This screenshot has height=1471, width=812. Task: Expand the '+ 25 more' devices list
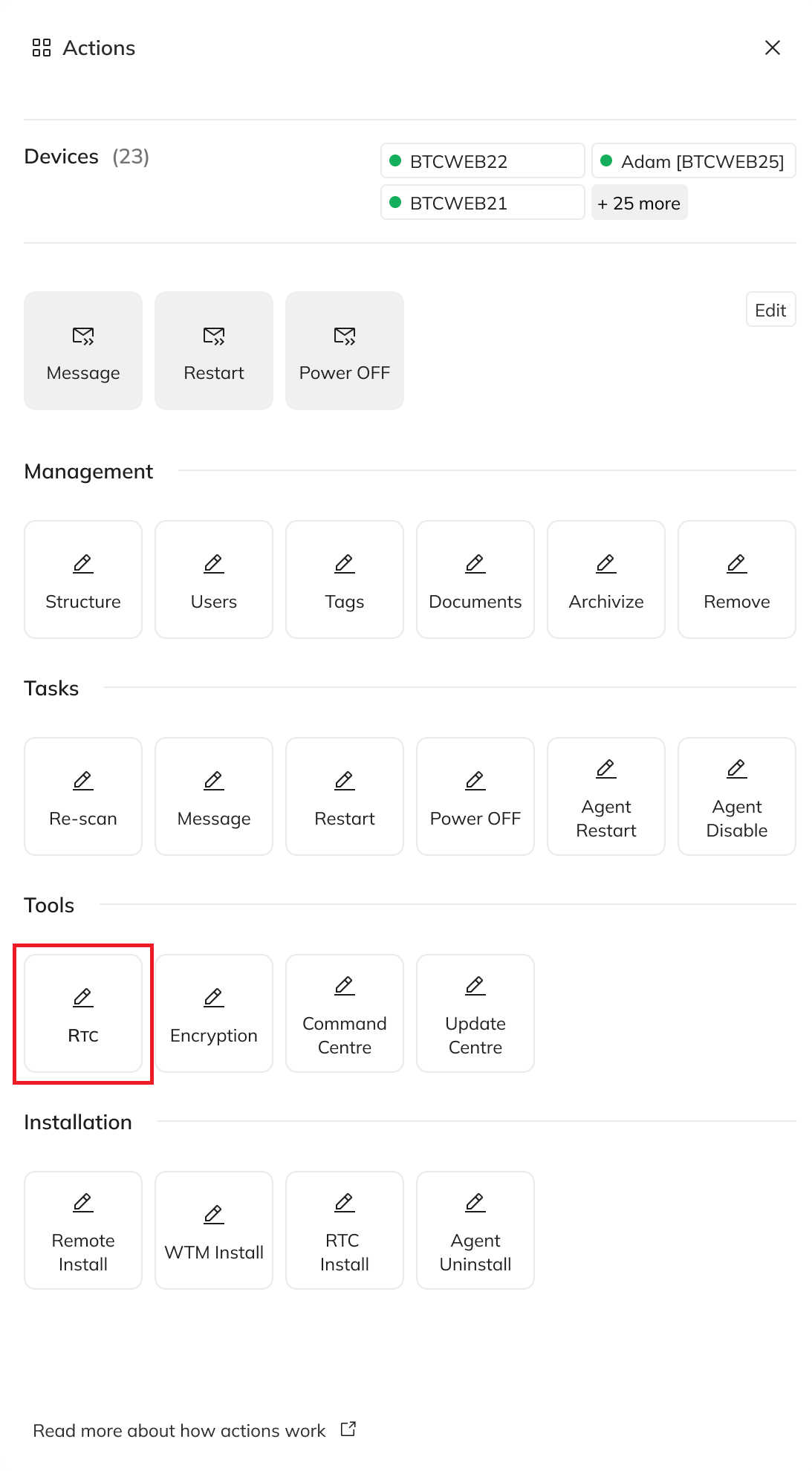[639, 203]
